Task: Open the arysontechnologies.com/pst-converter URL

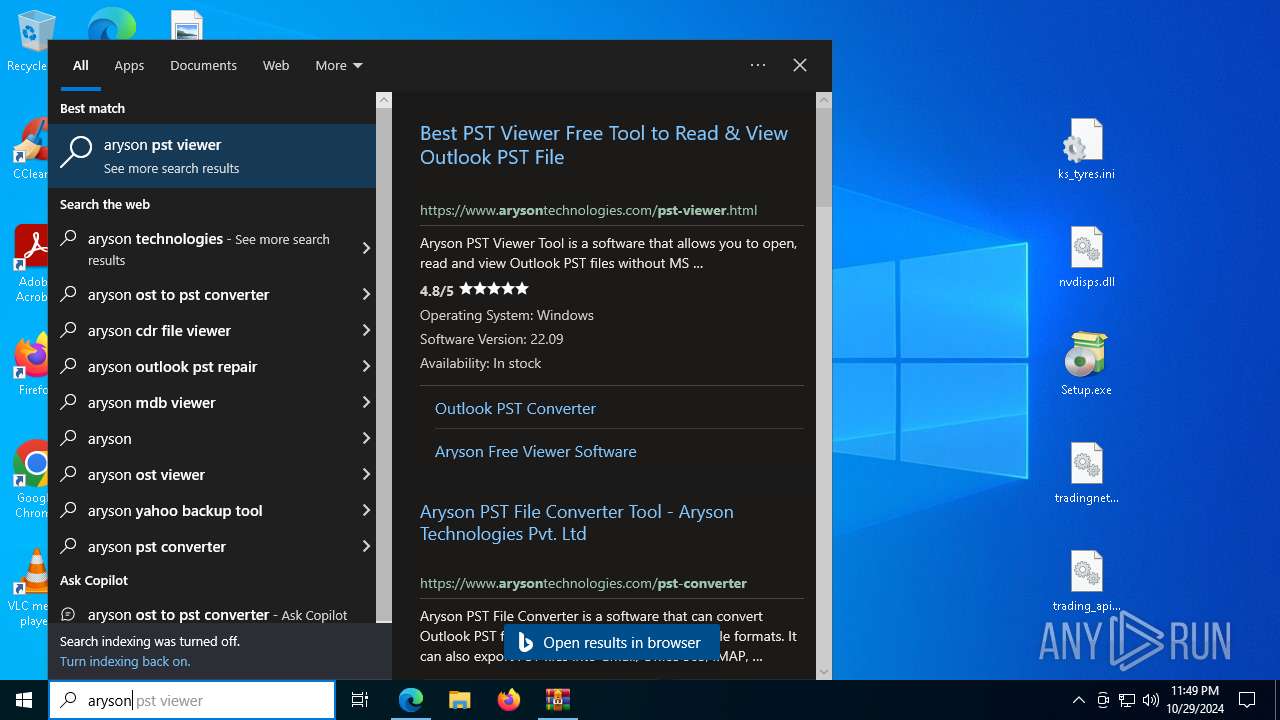Action: tap(583, 583)
